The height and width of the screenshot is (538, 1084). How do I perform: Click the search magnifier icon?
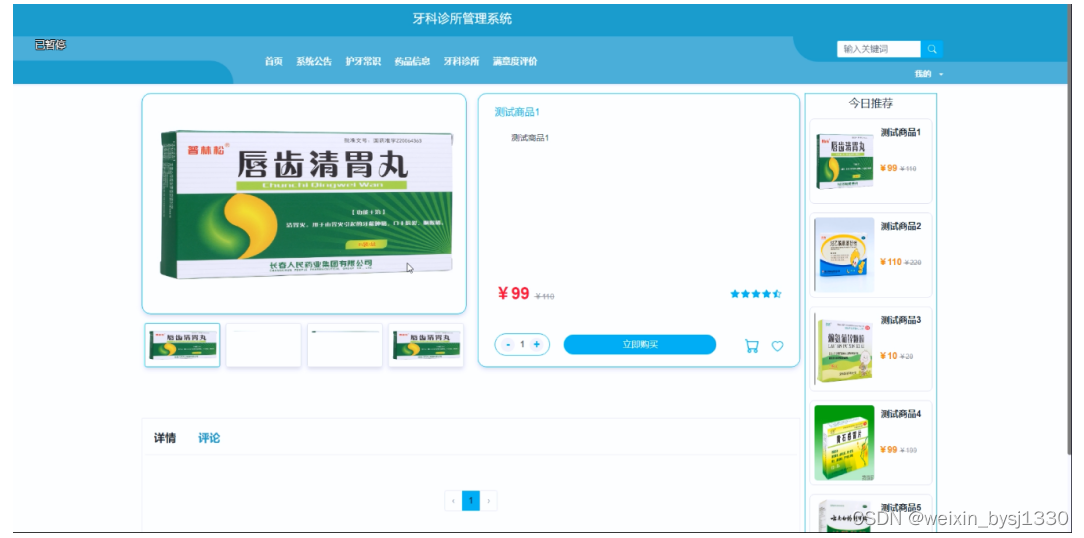pyautogui.click(x=932, y=49)
